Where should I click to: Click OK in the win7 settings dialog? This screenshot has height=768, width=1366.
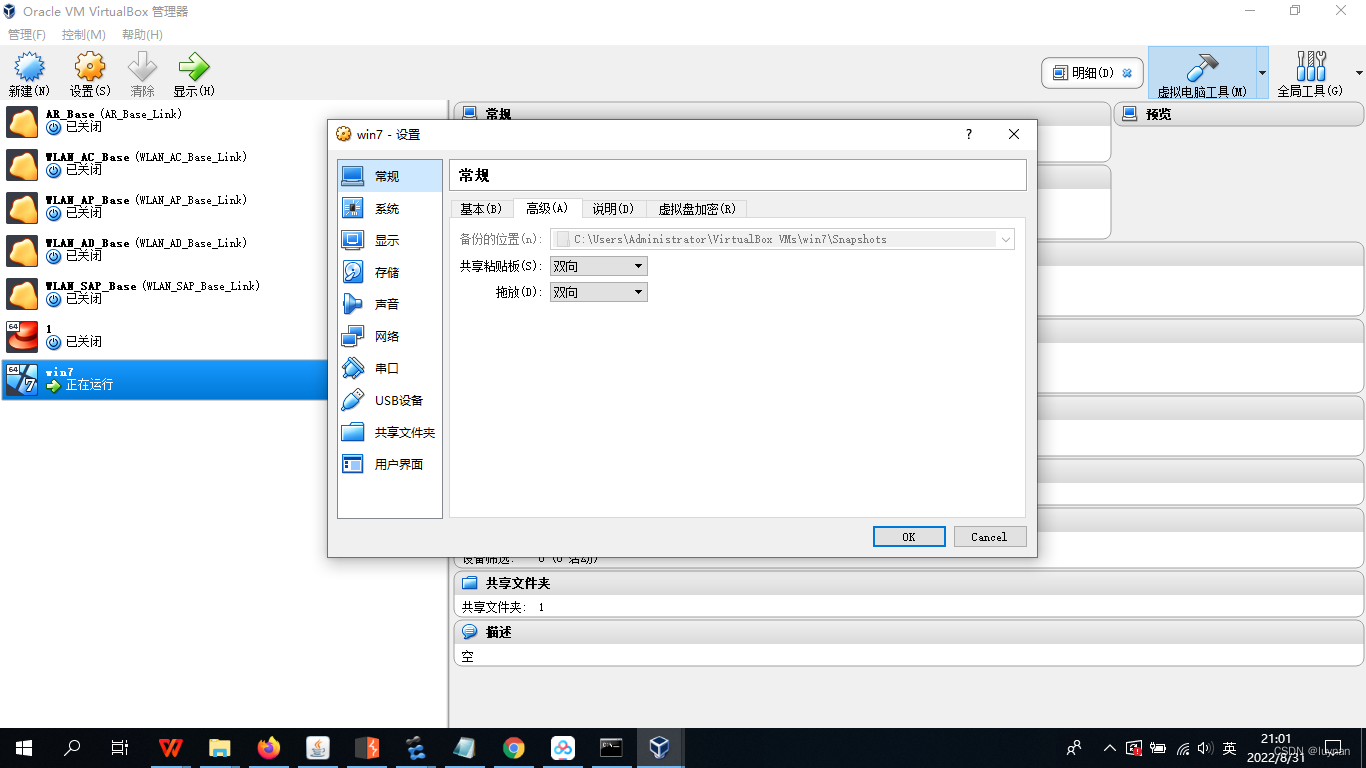click(909, 537)
